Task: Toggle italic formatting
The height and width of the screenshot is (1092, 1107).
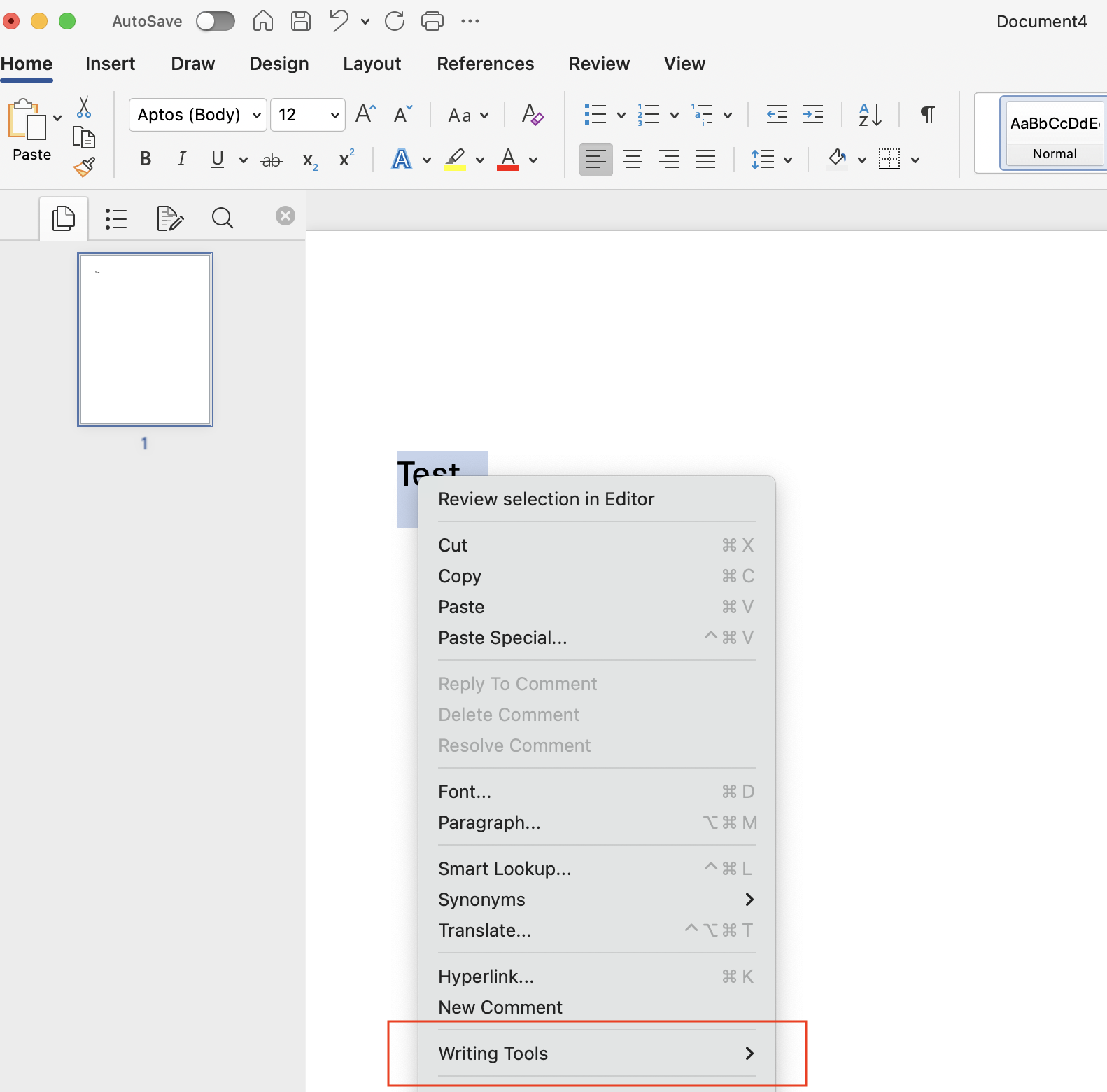Action: pyautogui.click(x=181, y=160)
